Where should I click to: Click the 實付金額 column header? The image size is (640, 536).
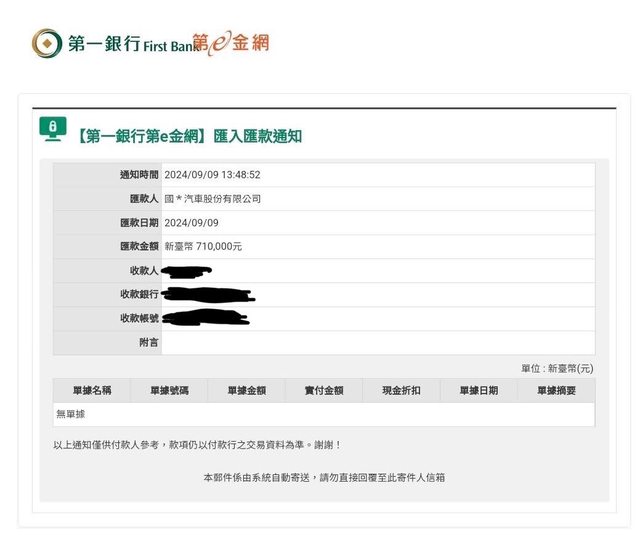(324, 391)
